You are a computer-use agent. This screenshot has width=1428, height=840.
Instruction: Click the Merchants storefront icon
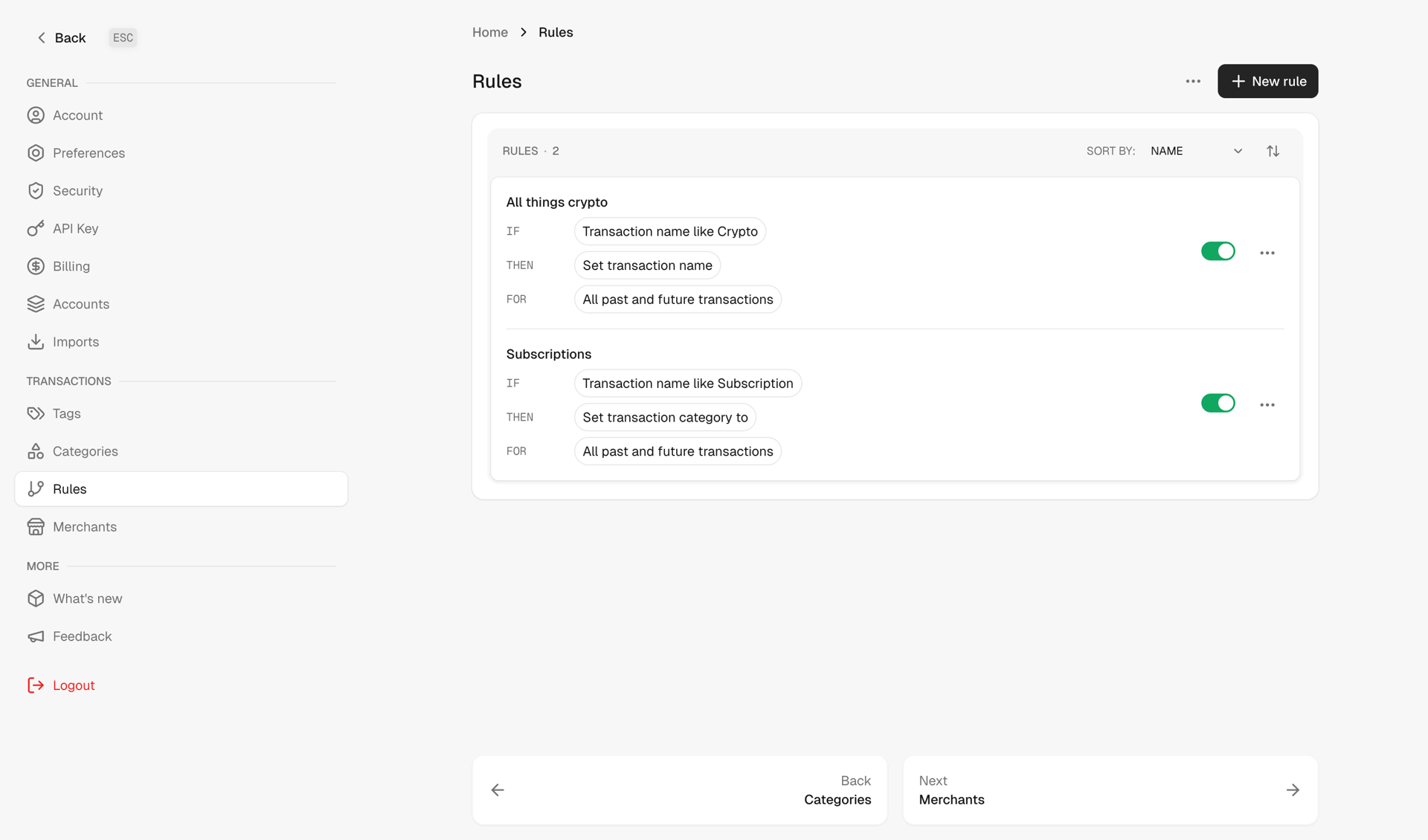(36, 526)
